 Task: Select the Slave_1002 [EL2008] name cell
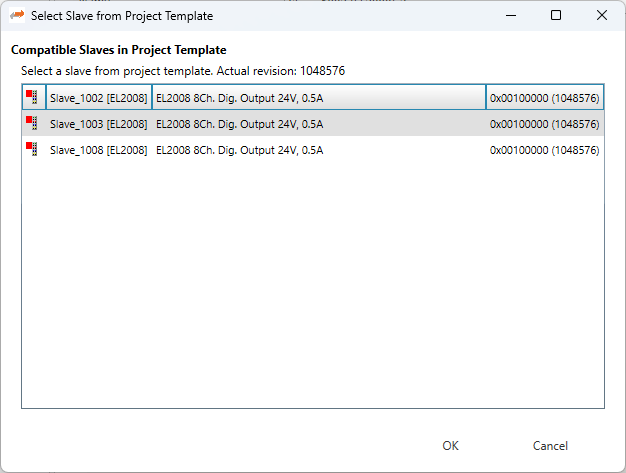click(98, 98)
